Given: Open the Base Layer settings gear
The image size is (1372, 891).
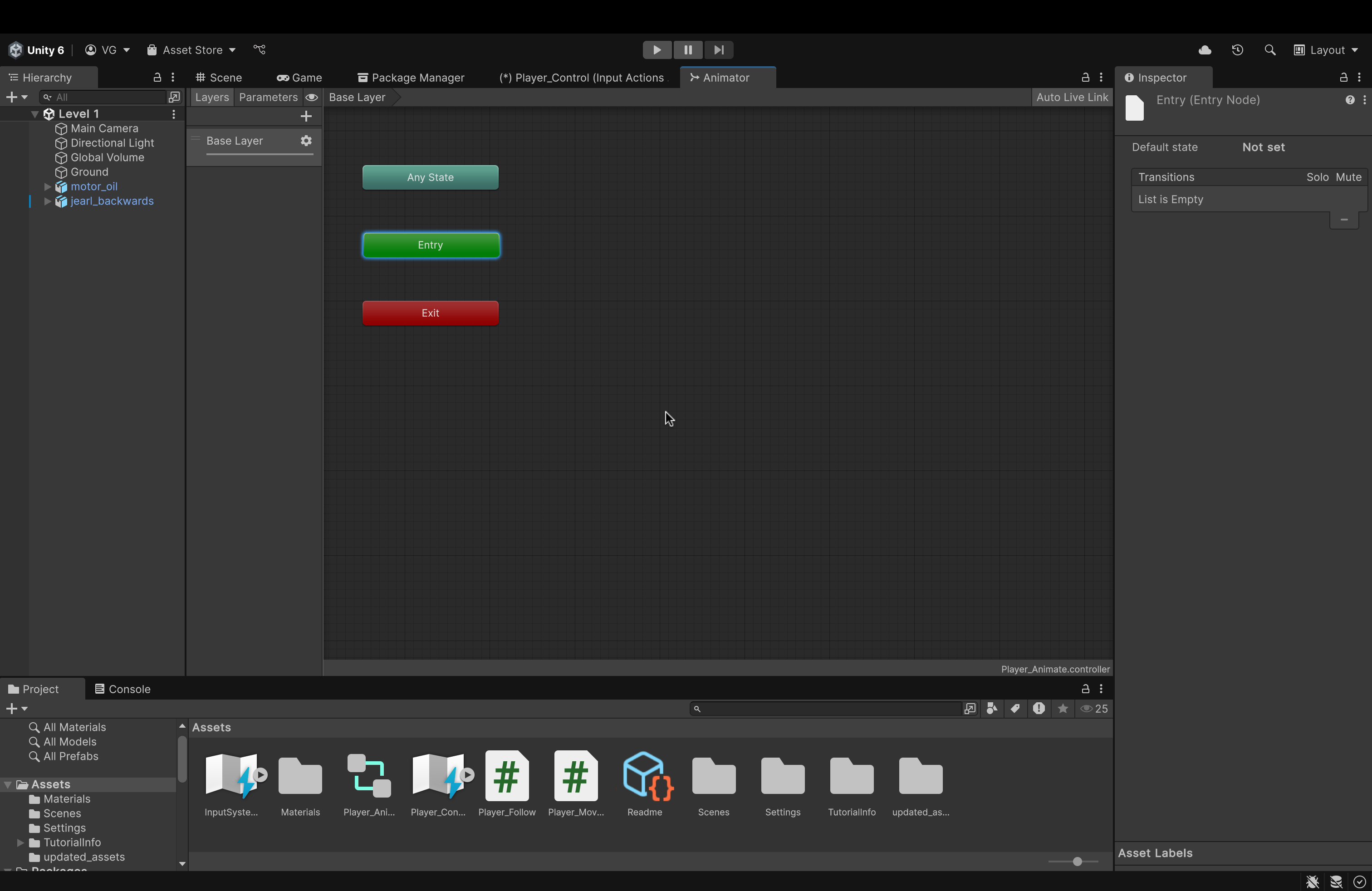Looking at the screenshot, I should [306, 141].
